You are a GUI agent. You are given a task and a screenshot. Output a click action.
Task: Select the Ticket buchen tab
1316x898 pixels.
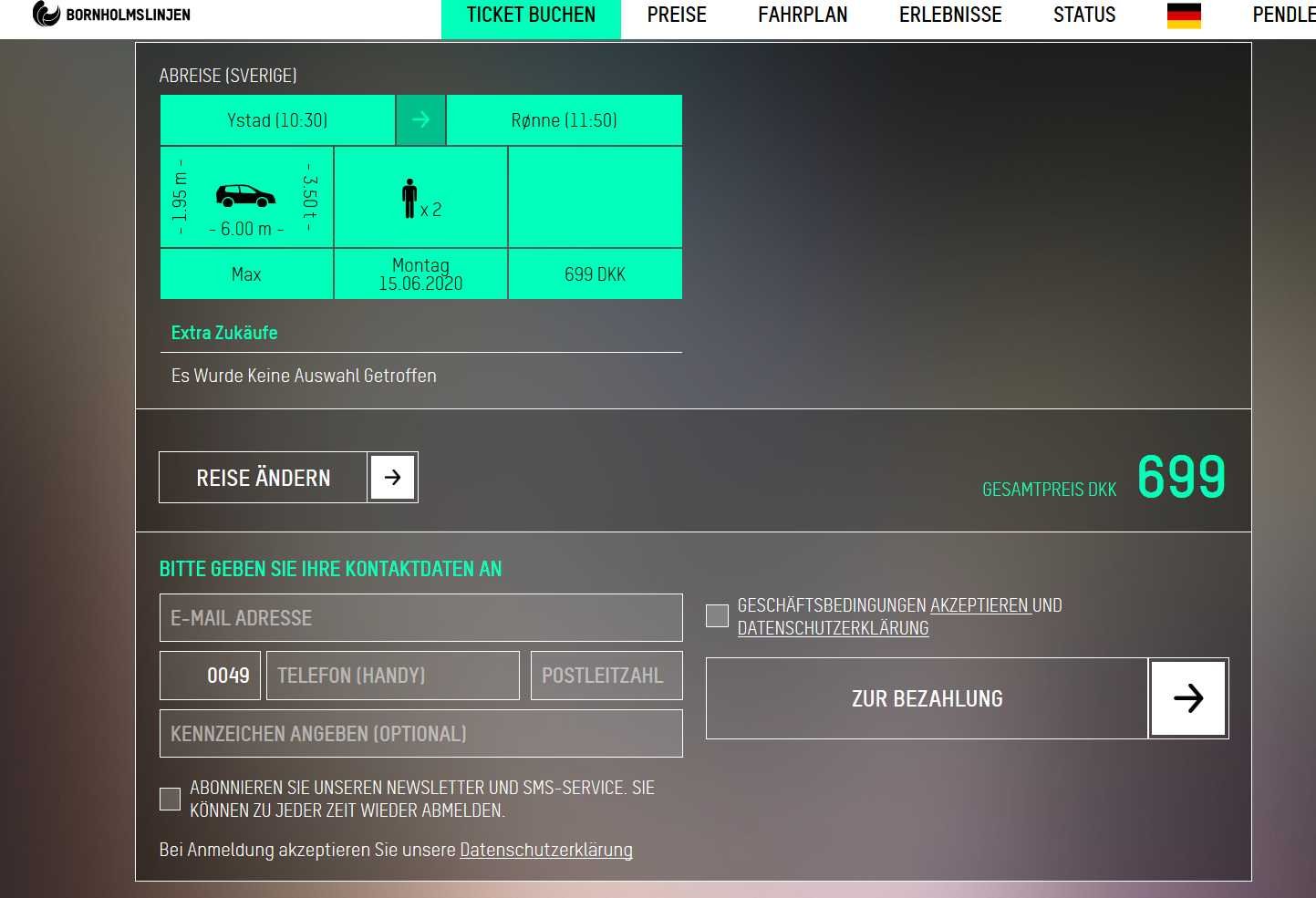tap(531, 15)
